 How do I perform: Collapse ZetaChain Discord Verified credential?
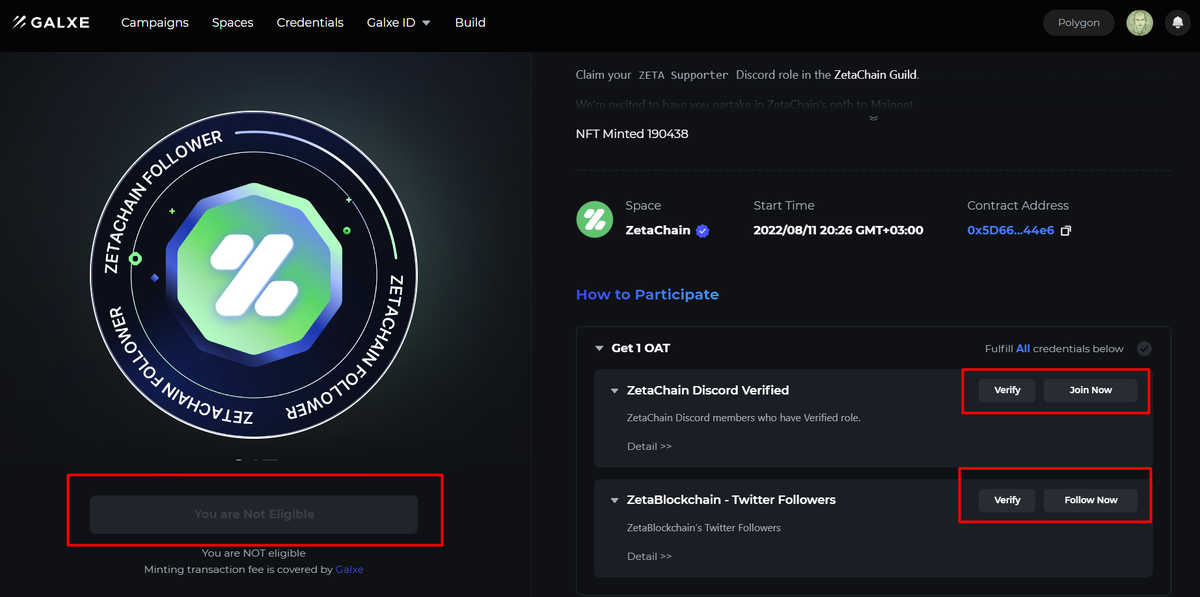pos(615,391)
